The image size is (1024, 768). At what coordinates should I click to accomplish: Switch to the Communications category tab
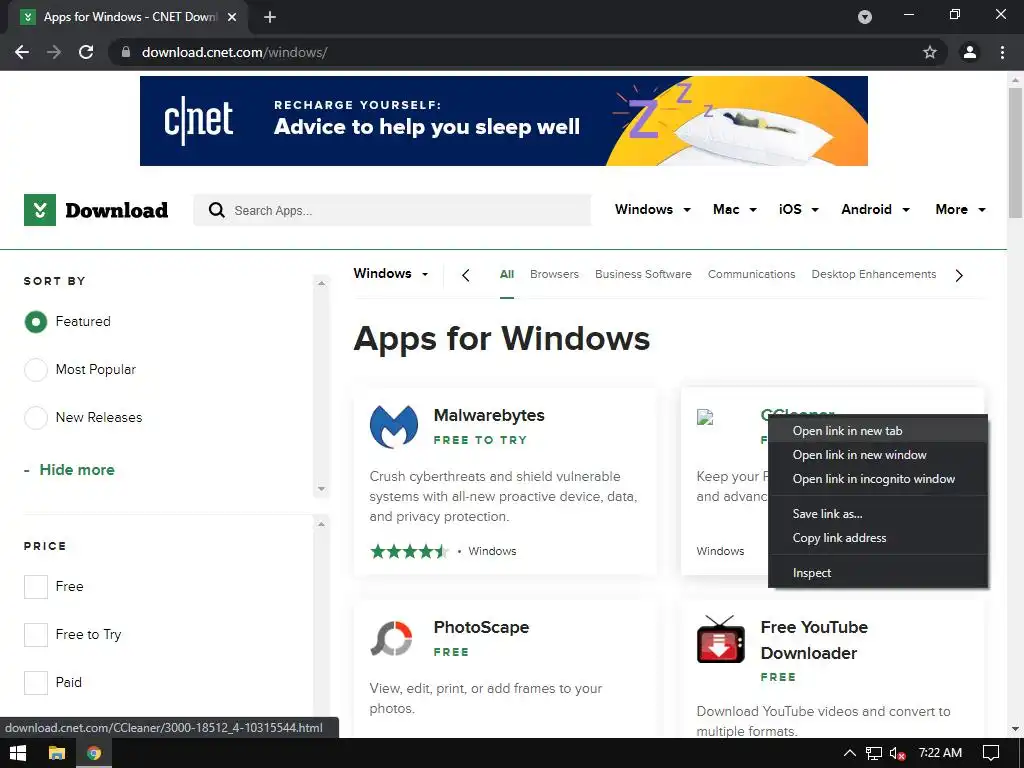[x=752, y=274]
